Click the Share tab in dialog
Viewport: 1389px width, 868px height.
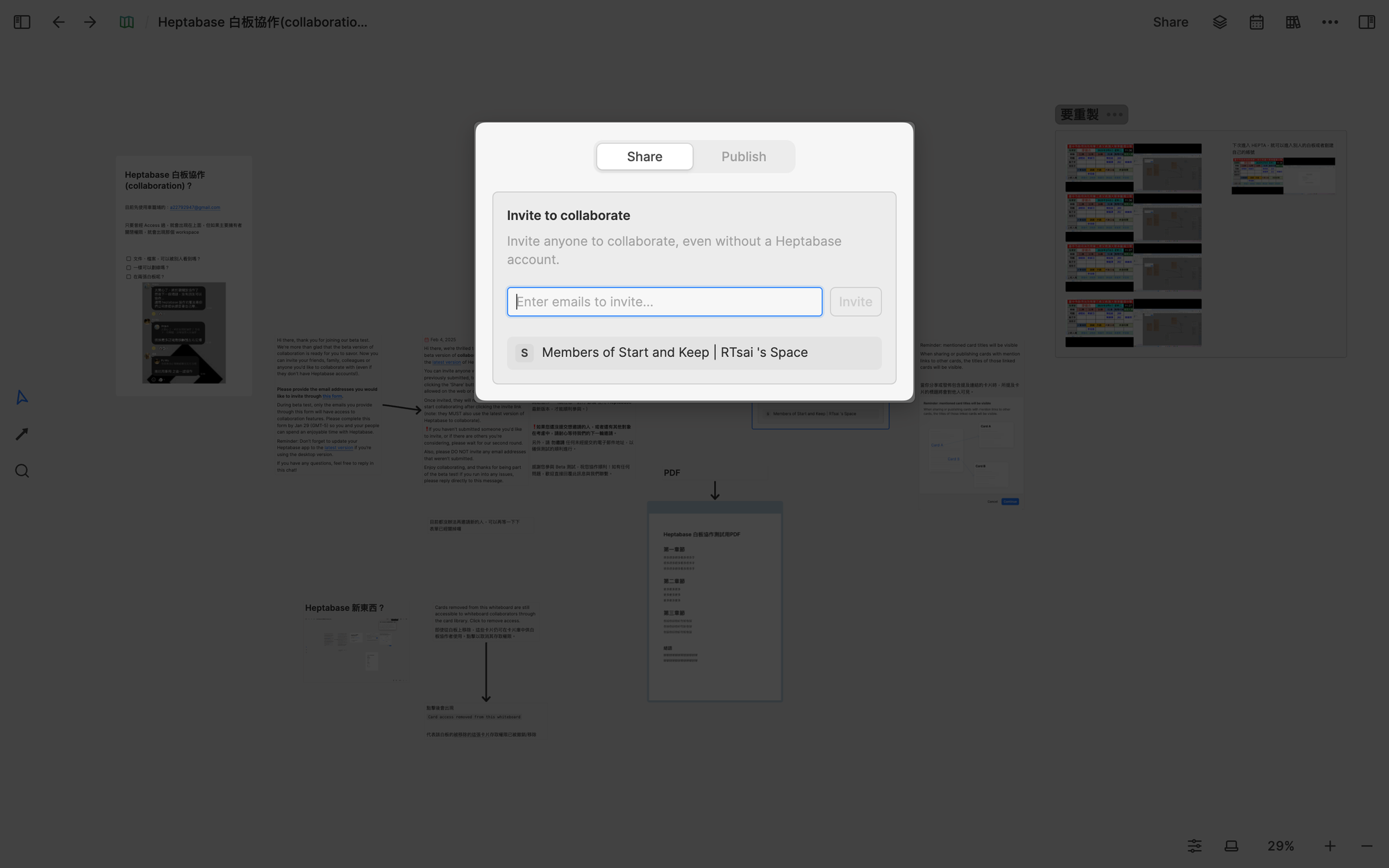coord(644,156)
